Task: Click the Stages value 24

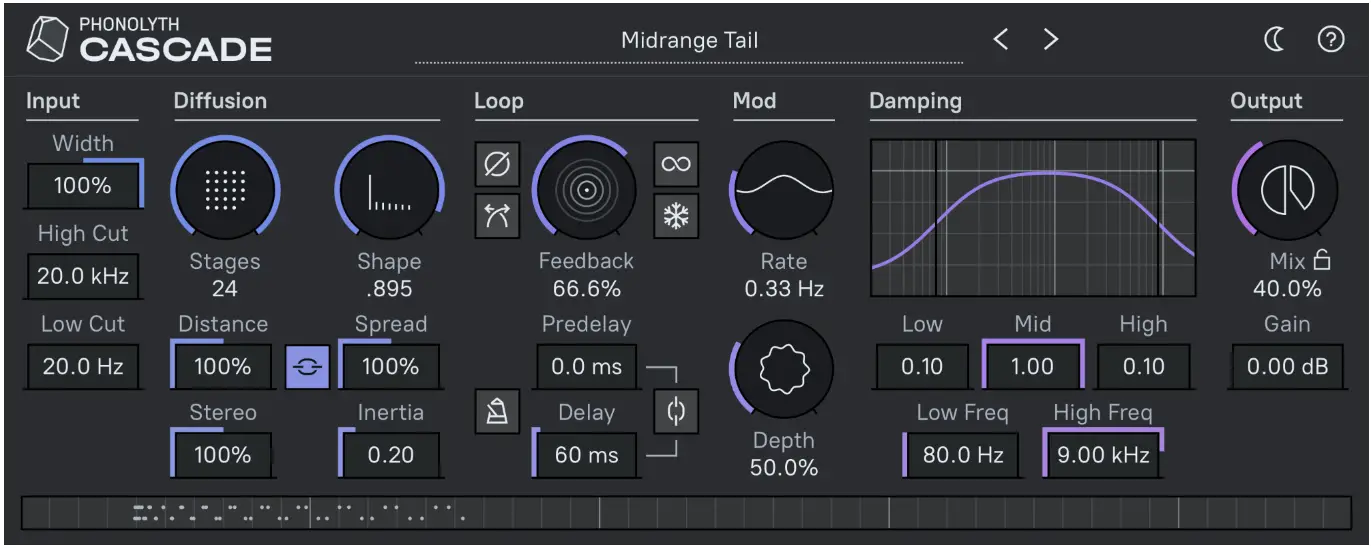Action: pyautogui.click(x=225, y=289)
